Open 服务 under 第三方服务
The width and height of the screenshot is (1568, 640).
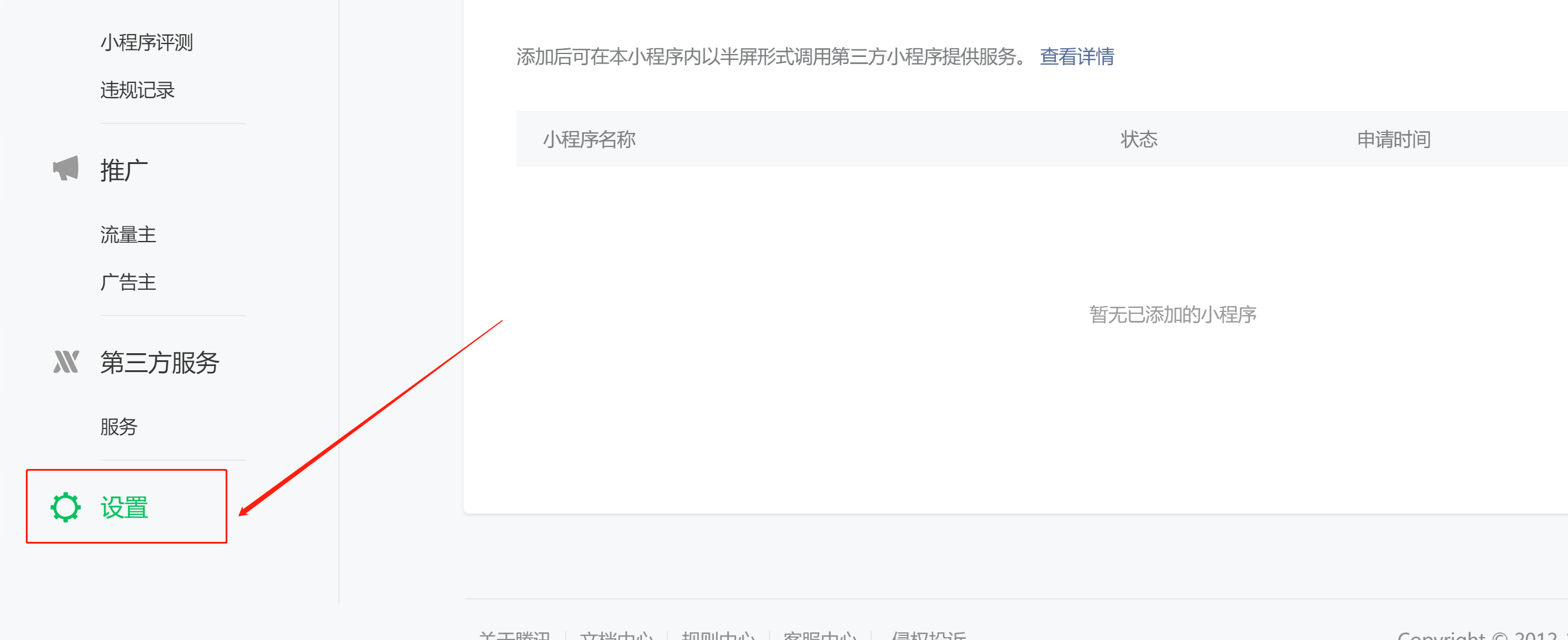tap(119, 426)
